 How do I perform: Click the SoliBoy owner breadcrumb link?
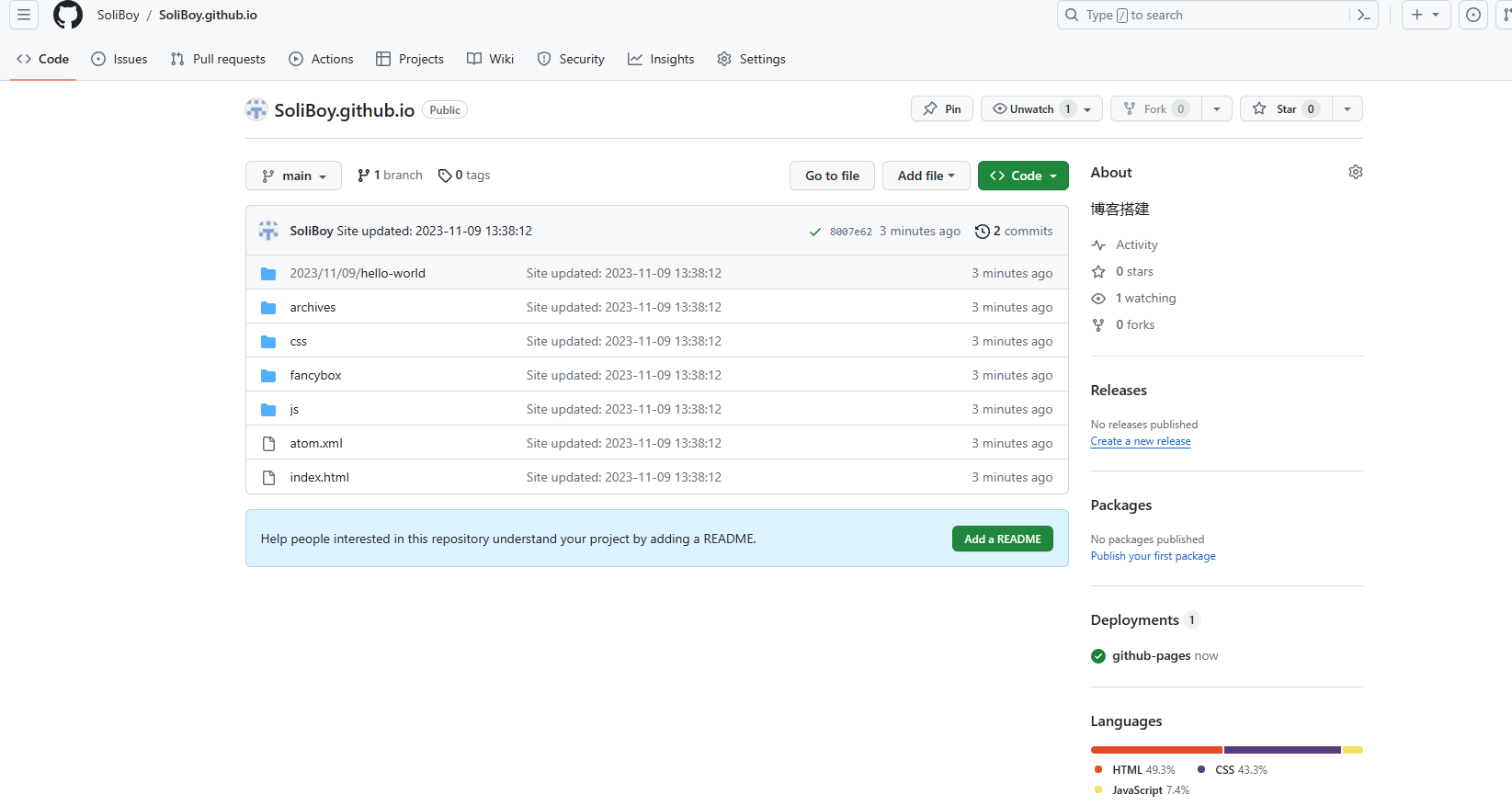coord(119,15)
